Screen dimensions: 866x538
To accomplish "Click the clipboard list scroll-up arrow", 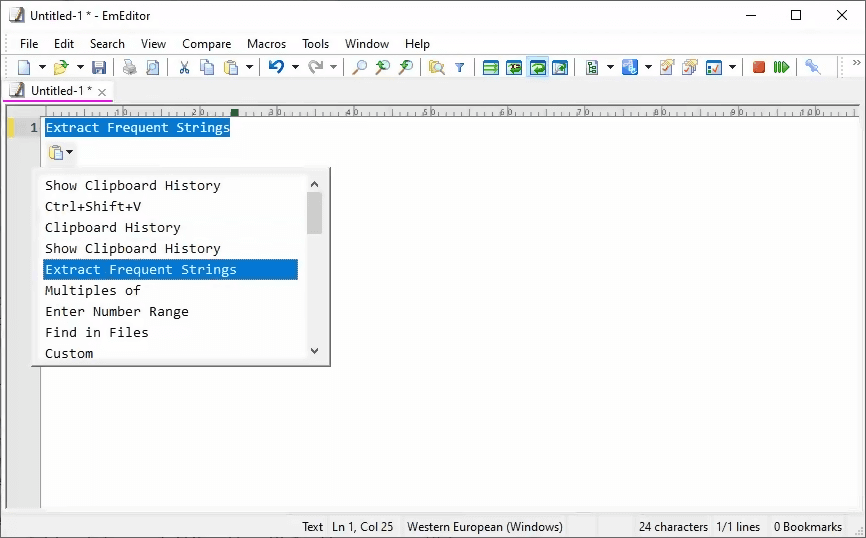I will point(314,184).
